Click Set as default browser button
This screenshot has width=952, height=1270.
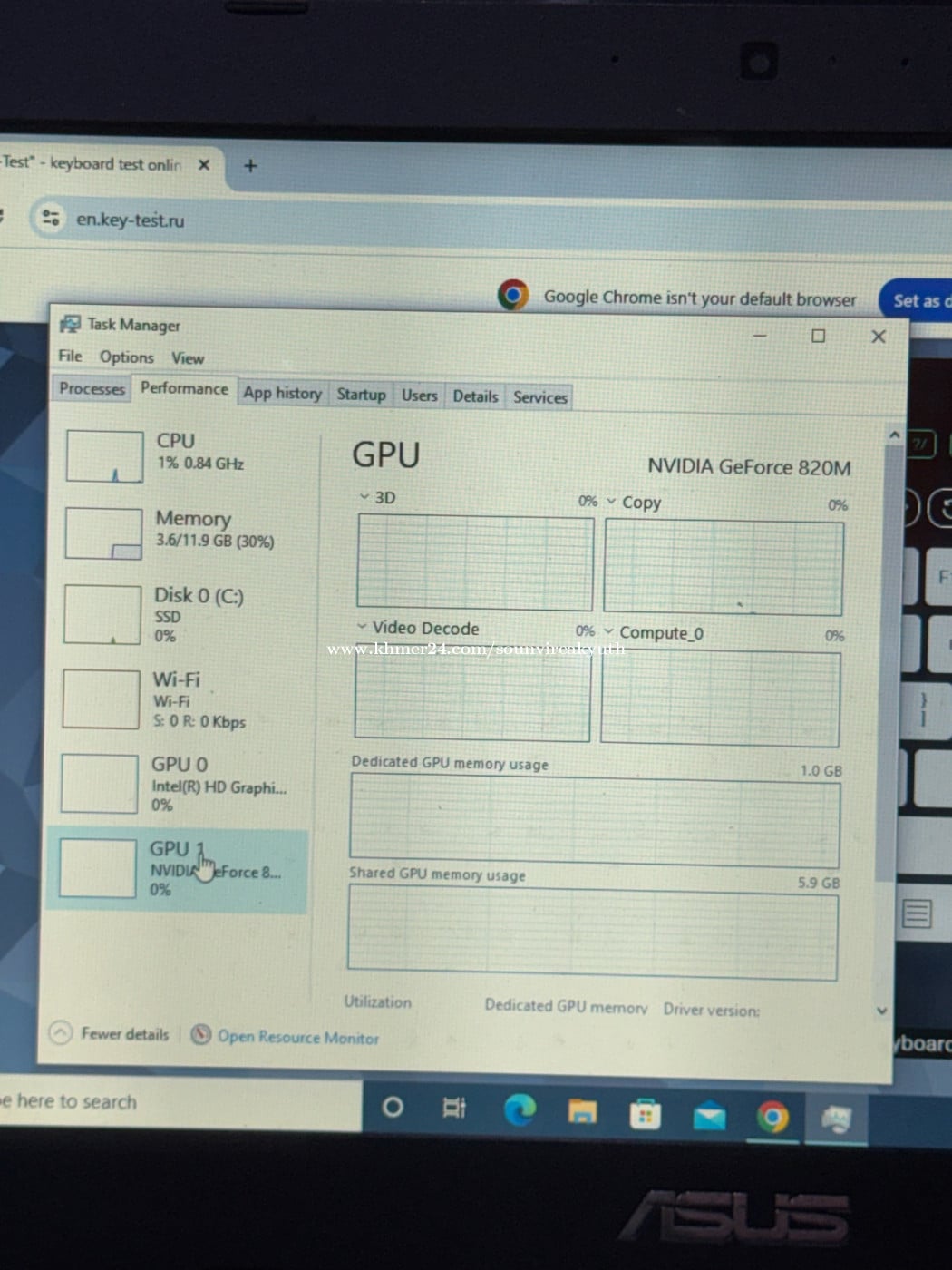click(x=918, y=300)
